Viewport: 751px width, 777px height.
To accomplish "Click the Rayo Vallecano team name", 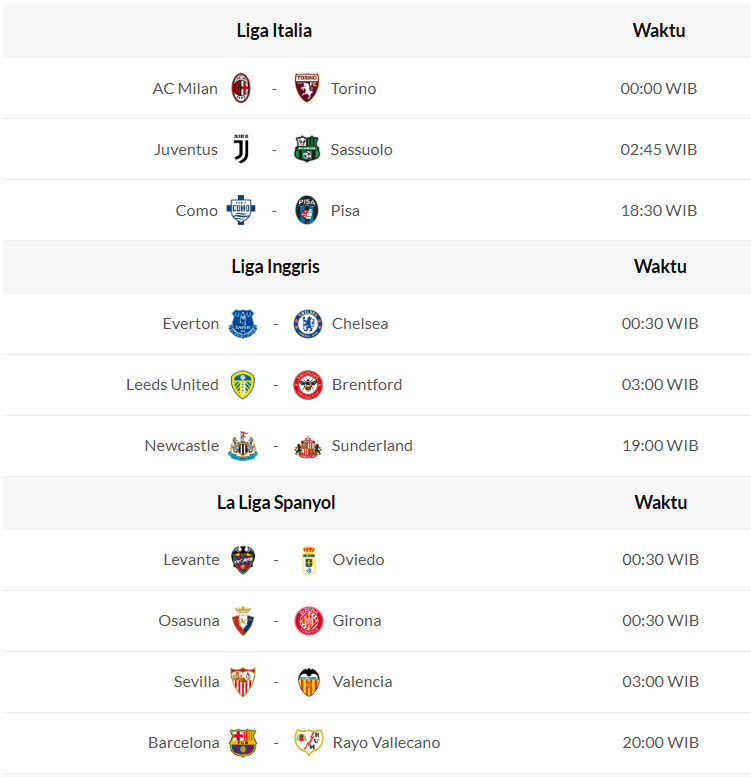I will 386,742.
